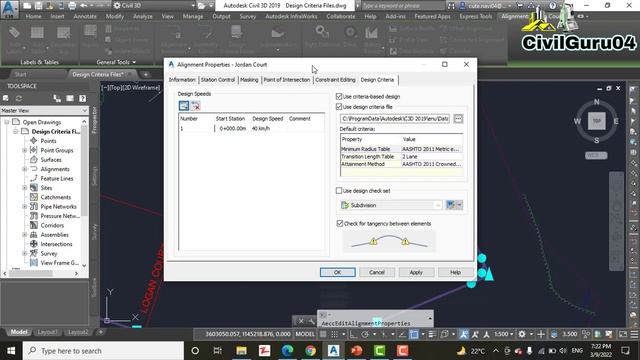Image resolution: width=640 pixels, height=360 pixels.
Task: Click the Surfaces tree icon
Action: 34,159
